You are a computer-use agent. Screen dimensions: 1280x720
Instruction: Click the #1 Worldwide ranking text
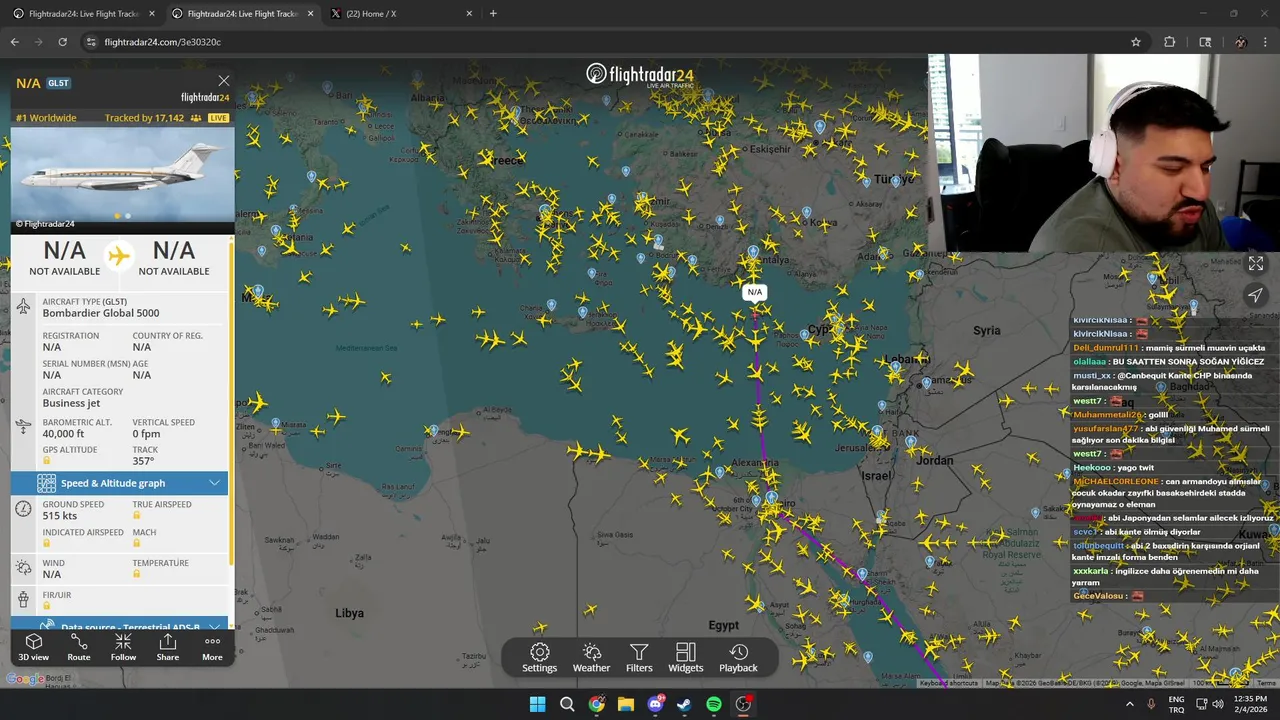(x=46, y=118)
